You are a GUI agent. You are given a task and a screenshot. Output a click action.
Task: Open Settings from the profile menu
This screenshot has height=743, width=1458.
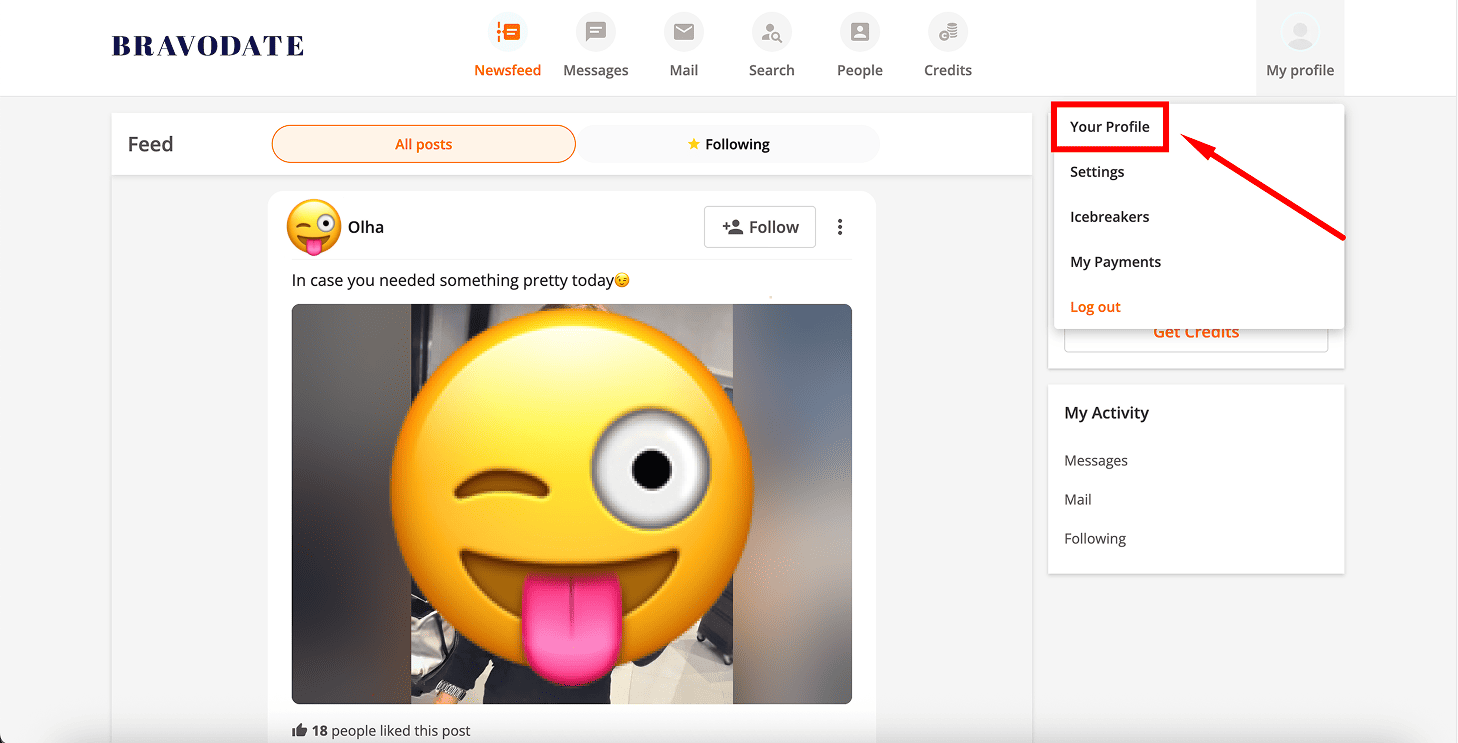(x=1097, y=172)
